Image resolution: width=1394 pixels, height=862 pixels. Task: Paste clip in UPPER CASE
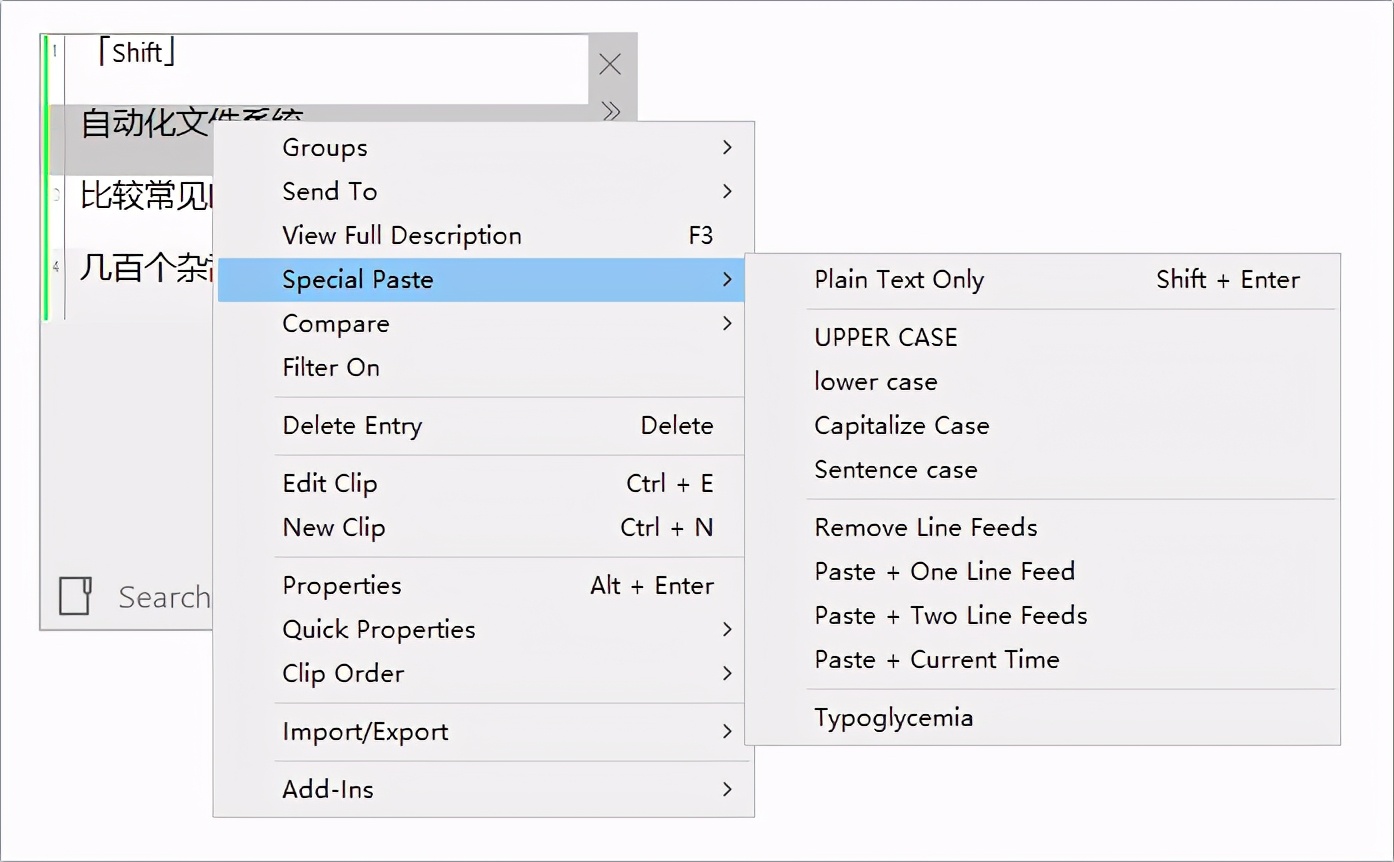[886, 338]
